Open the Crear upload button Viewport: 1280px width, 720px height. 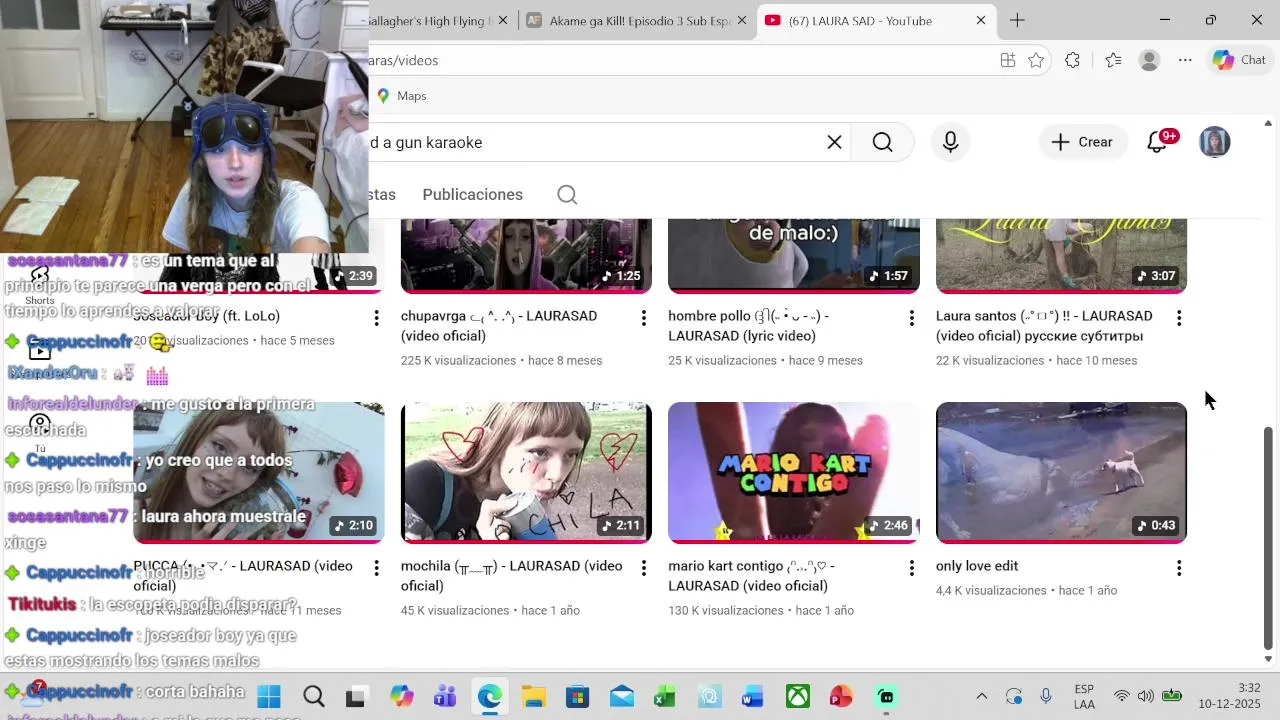[1083, 142]
